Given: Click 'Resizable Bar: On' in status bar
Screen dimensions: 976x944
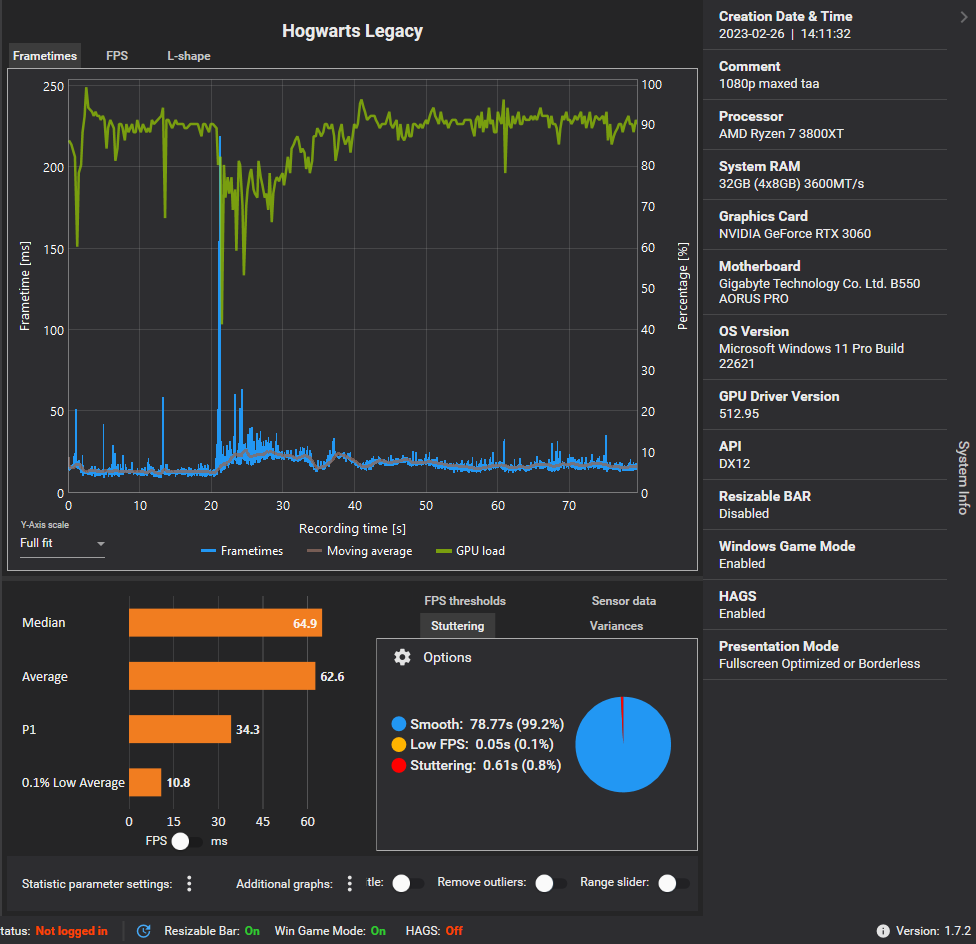Looking at the screenshot, I should 212,931.
